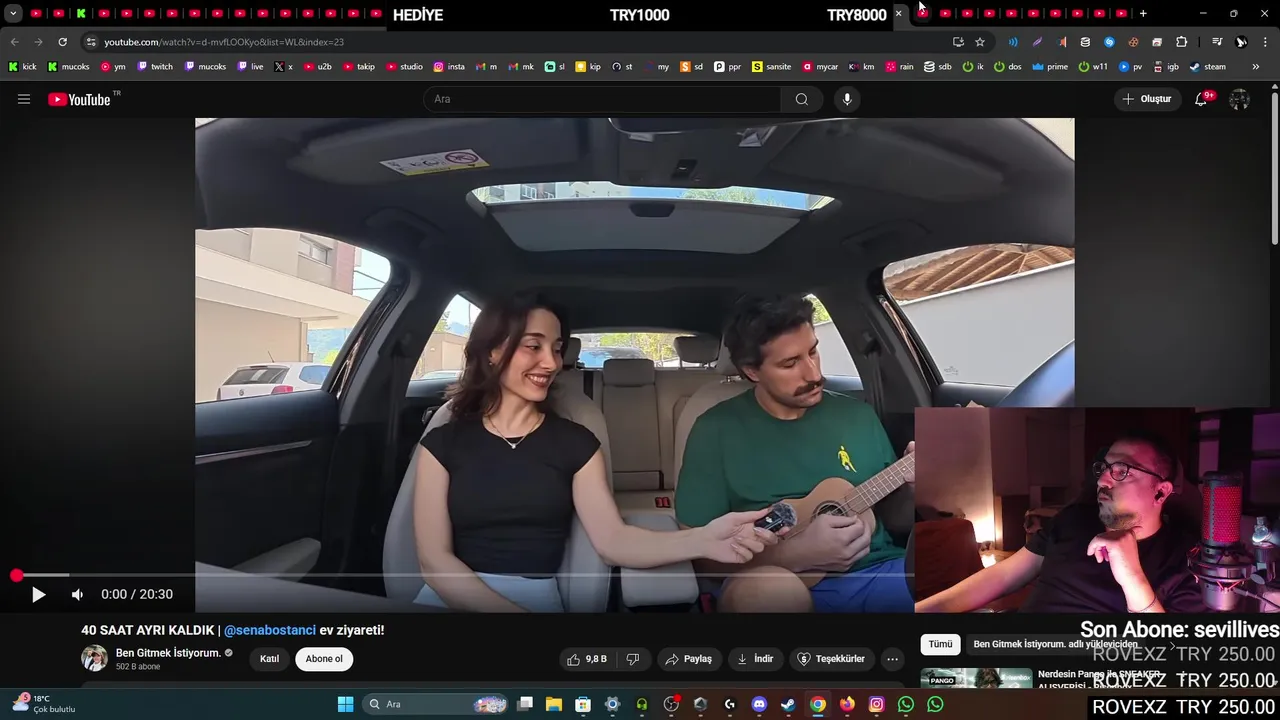Open OBS Studio from the taskbar
Image resolution: width=1280 pixels, height=720 pixels.
pyautogui.click(x=671, y=704)
